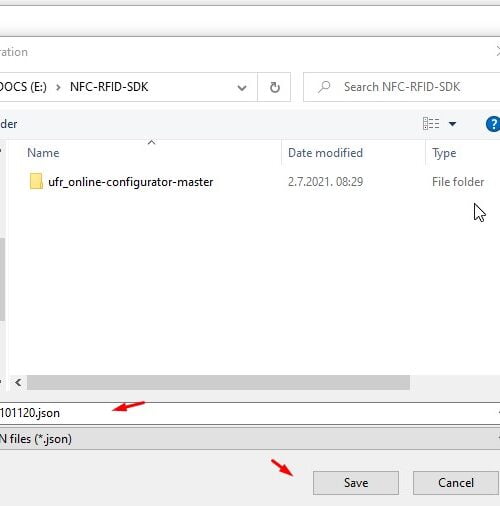500x506 pixels.
Task: Open the help question mark icon
Action: [x=493, y=124]
